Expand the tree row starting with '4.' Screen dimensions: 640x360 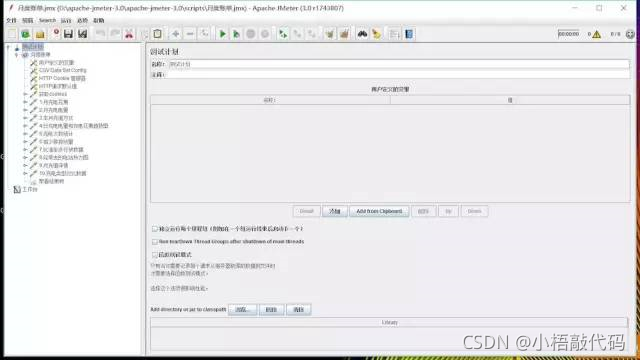pyautogui.click(x=25, y=126)
